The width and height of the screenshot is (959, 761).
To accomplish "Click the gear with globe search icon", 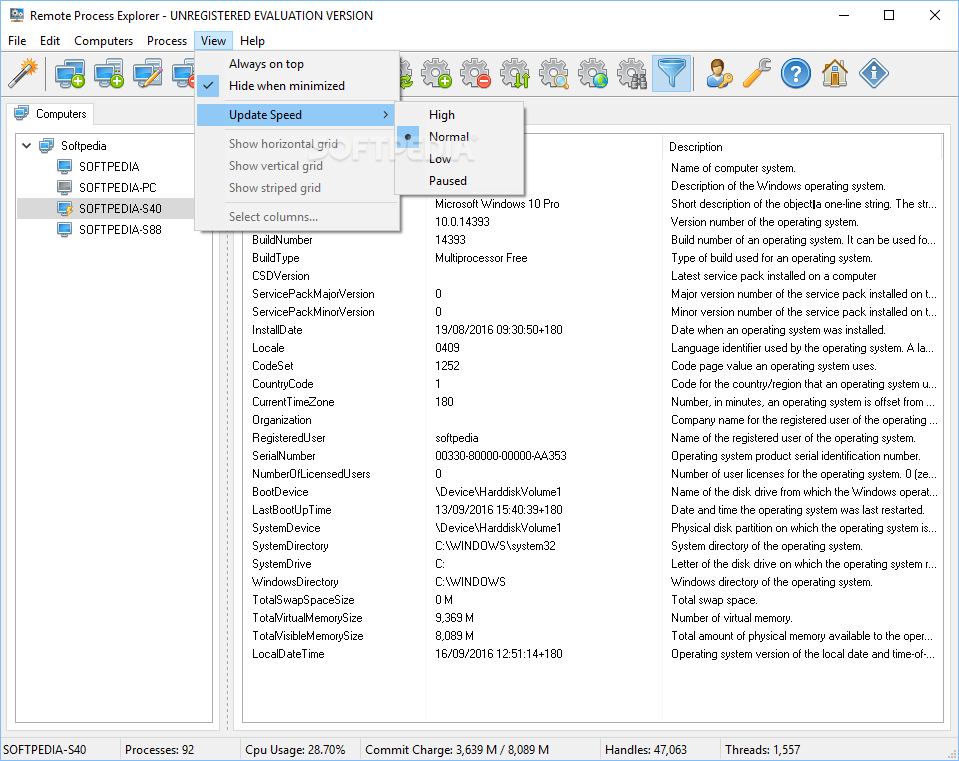I will pos(593,73).
